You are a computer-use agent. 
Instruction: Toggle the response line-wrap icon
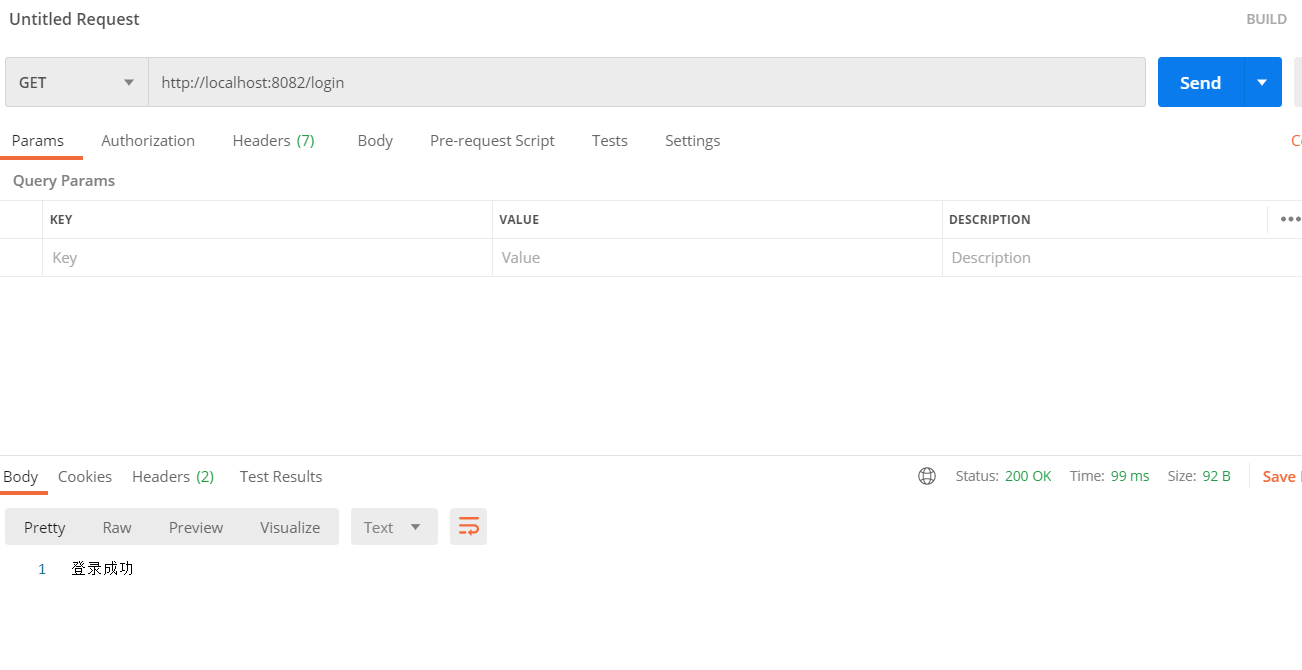pos(468,527)
